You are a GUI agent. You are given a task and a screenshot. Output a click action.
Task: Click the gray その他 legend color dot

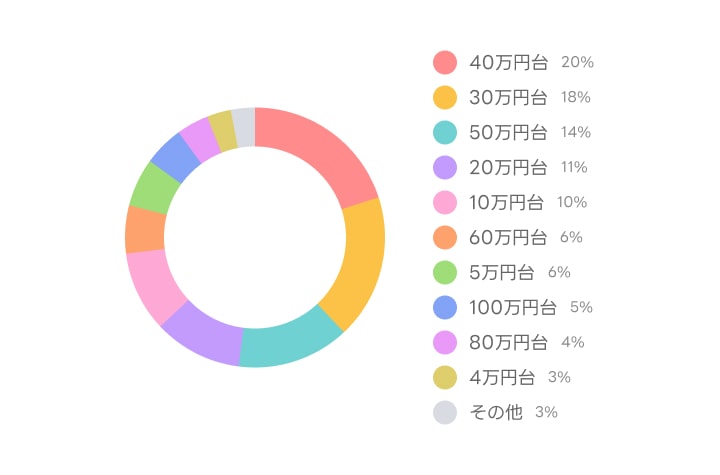pos(445,412)
